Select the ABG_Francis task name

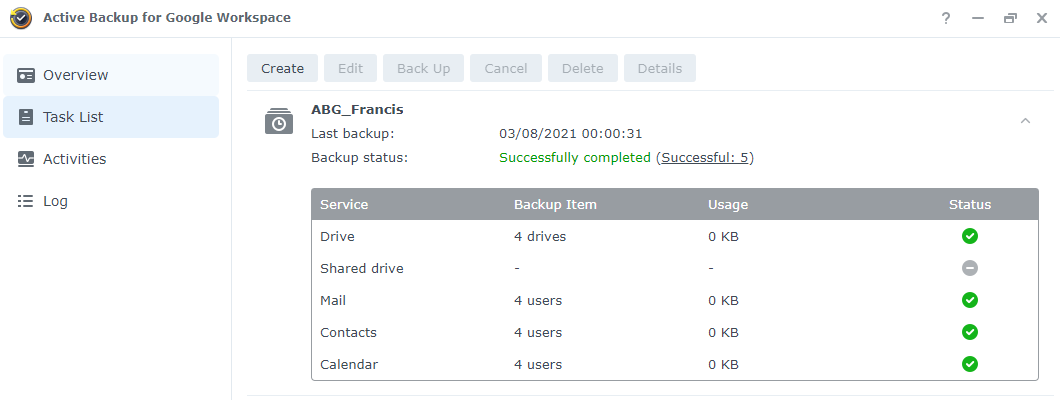point(357,109)
